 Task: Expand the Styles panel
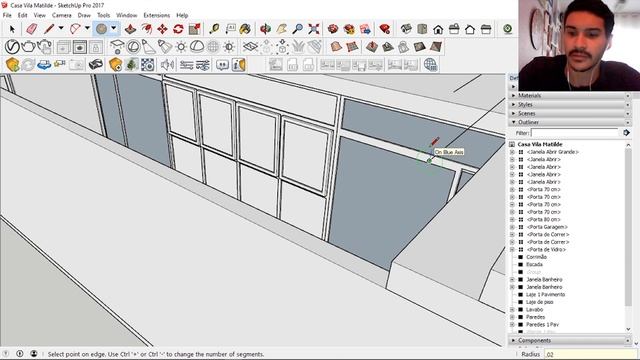(513, 104)
